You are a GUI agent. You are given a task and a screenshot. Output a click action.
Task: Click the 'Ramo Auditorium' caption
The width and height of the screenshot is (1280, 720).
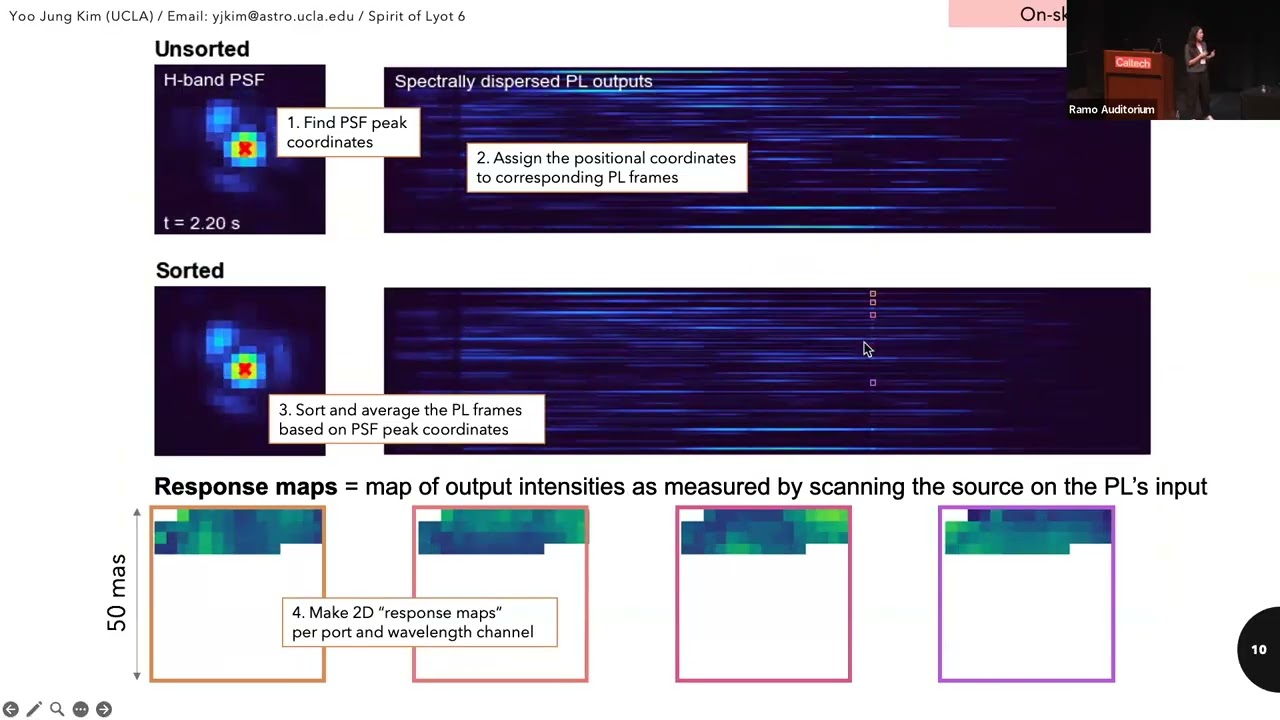[x=1111, y=109]
